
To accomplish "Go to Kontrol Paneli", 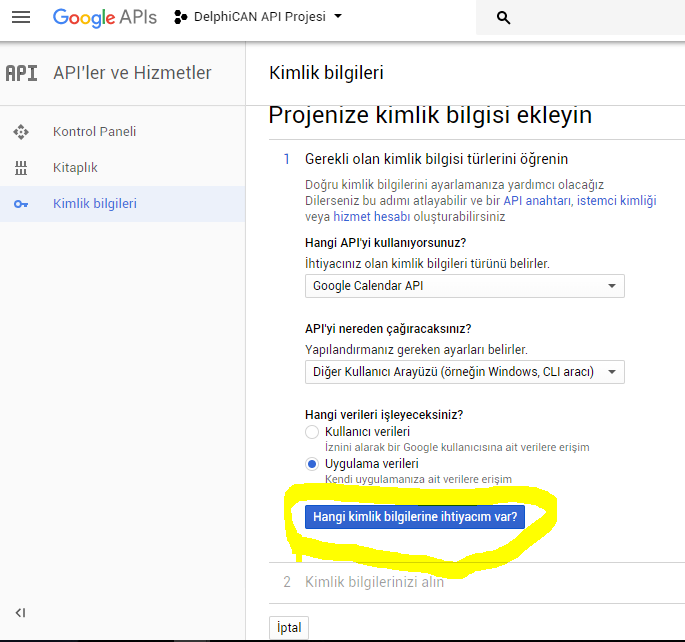I will (94, 131).
